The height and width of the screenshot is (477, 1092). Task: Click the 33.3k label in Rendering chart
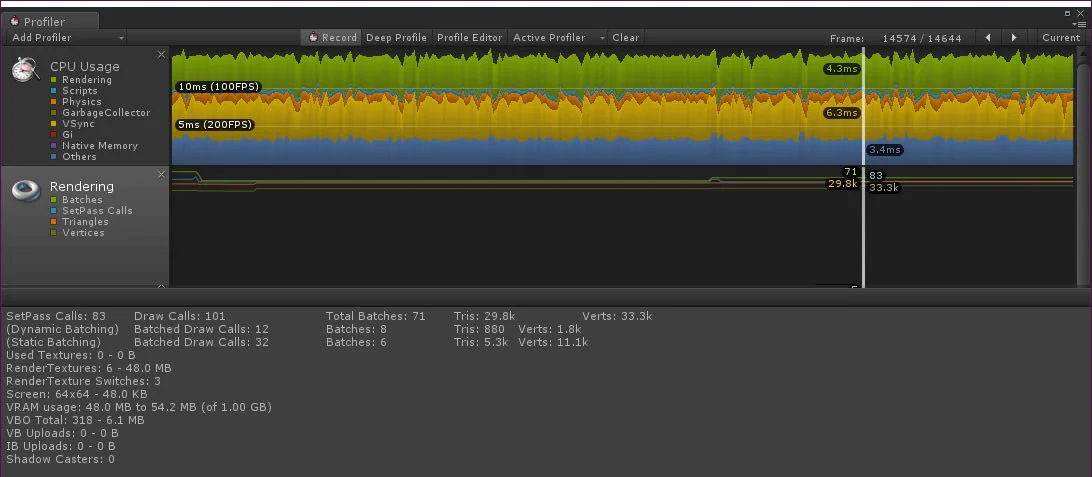(884, 187)
